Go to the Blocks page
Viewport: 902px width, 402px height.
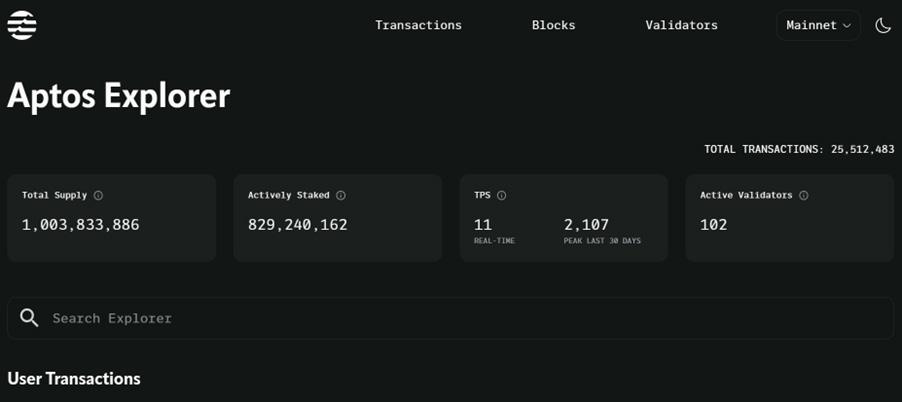(553, 25)
